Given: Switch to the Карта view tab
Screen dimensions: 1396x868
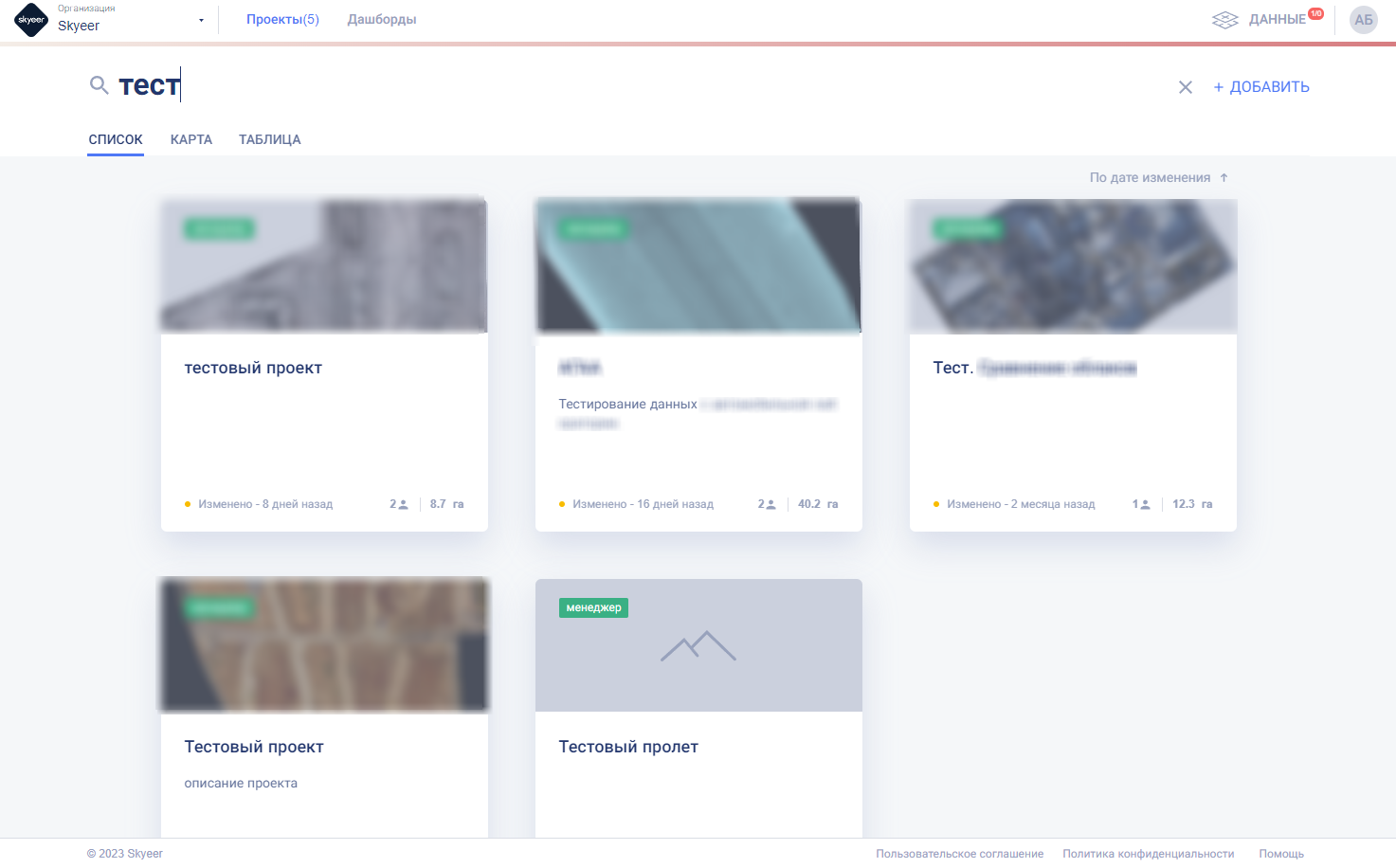Looking at the screenshot, I should 190,139.
